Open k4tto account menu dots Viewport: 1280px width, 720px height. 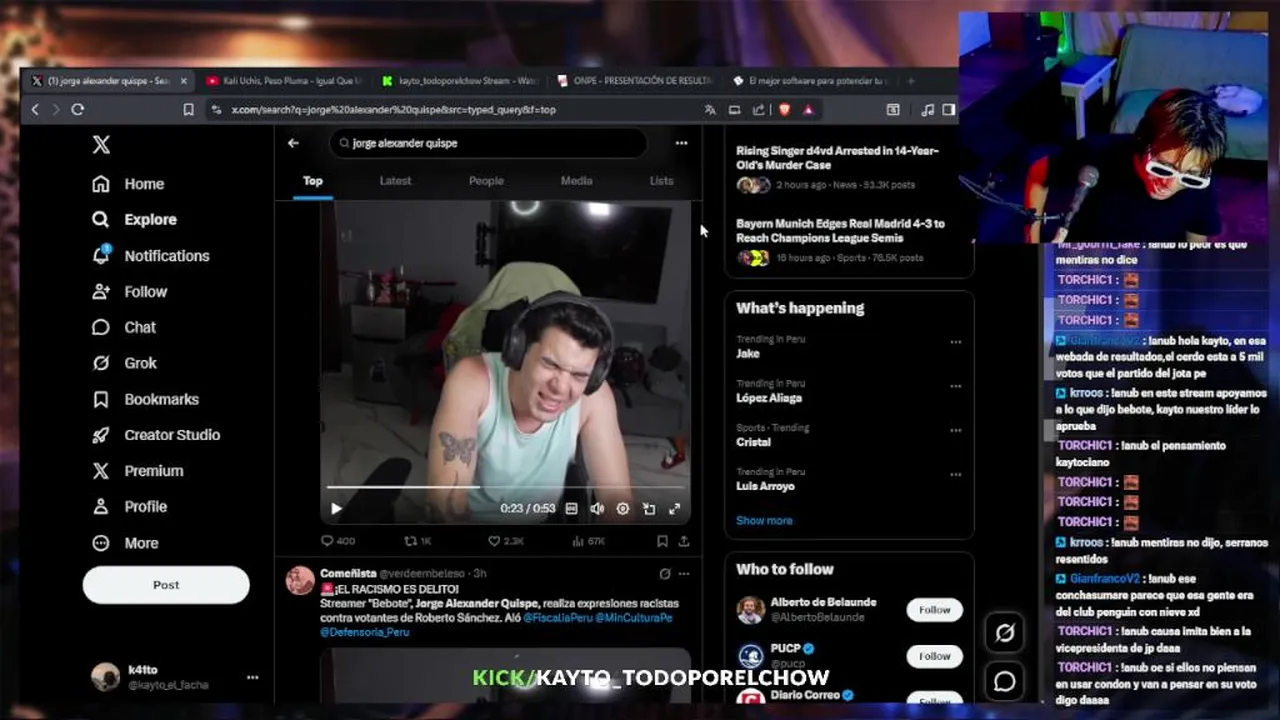pos(252,677)
